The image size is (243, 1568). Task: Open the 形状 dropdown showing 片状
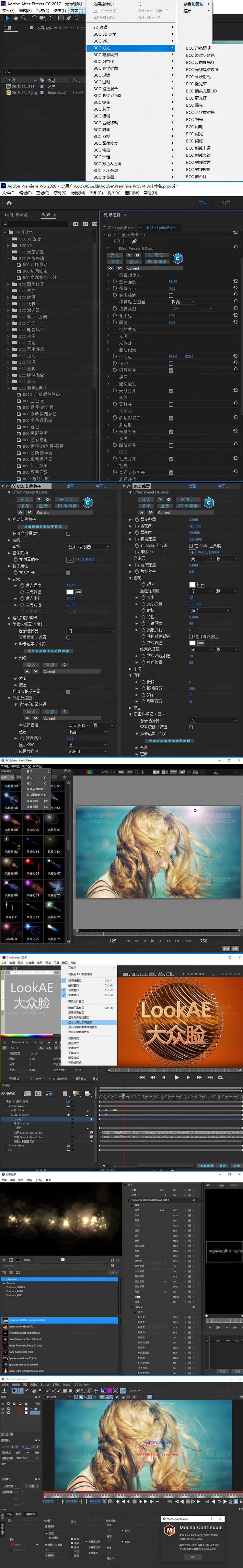(x=210, y=610)
